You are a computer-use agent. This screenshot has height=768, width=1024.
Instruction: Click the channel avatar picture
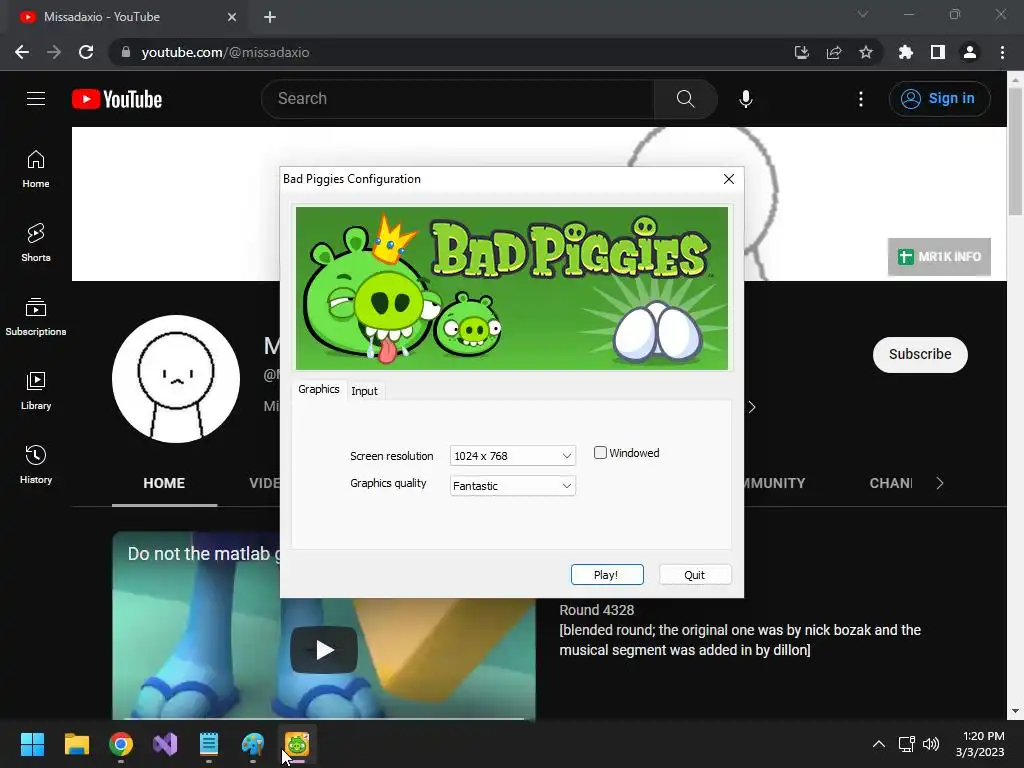[x=176, y=379]
